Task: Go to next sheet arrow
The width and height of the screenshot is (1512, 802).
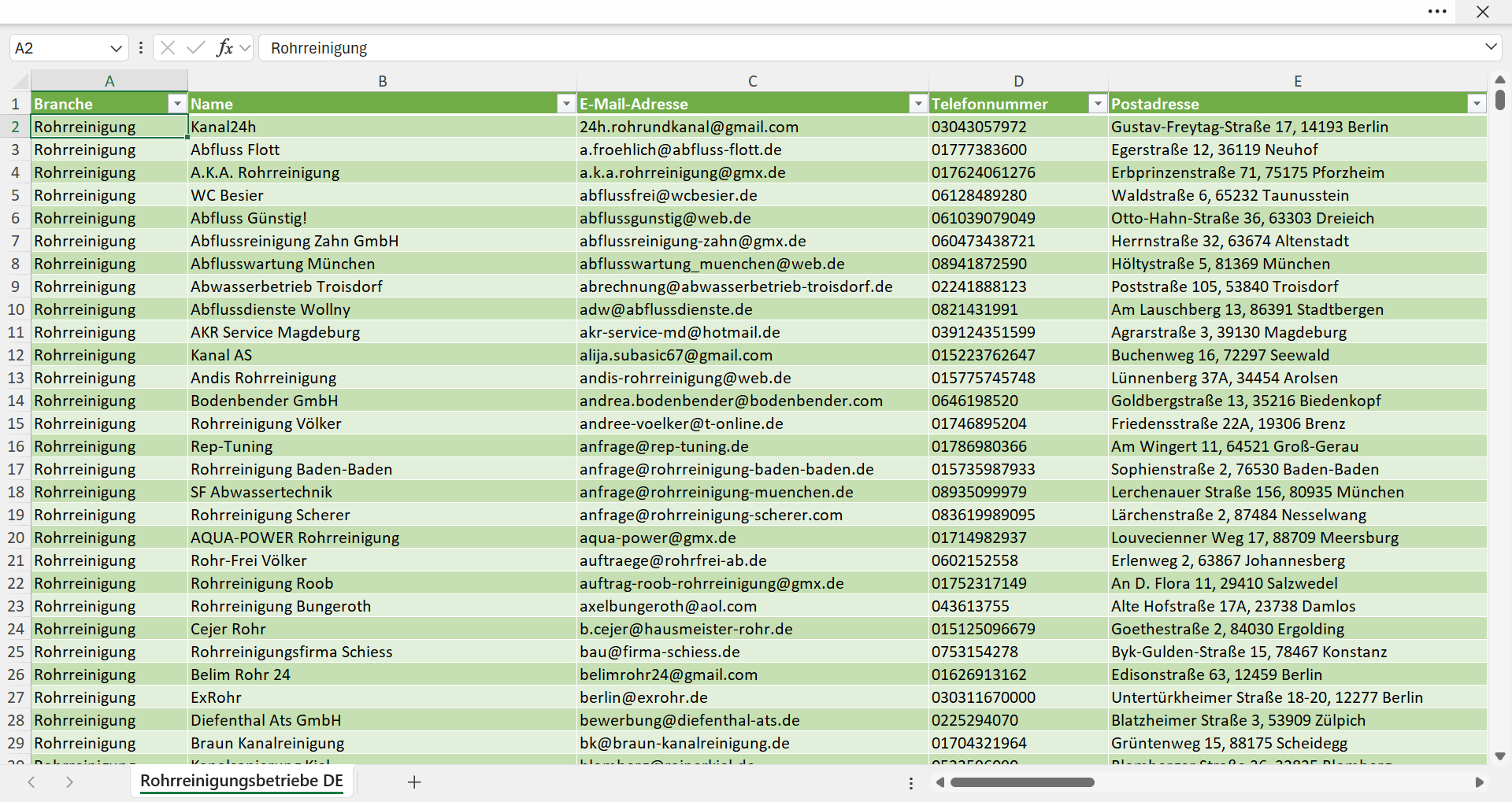Action: pos(69,782)
